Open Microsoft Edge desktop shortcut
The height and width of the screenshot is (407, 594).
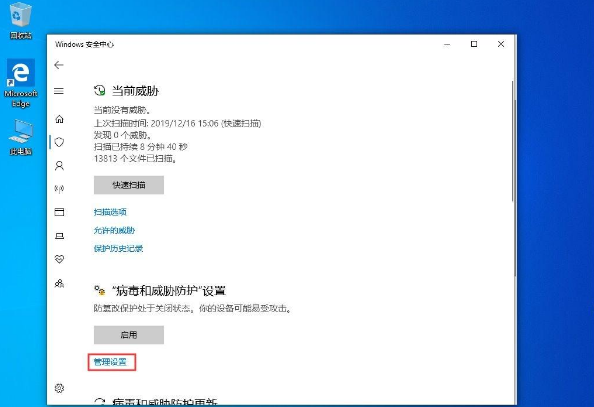pyautogui.click(x=21, y=83)
